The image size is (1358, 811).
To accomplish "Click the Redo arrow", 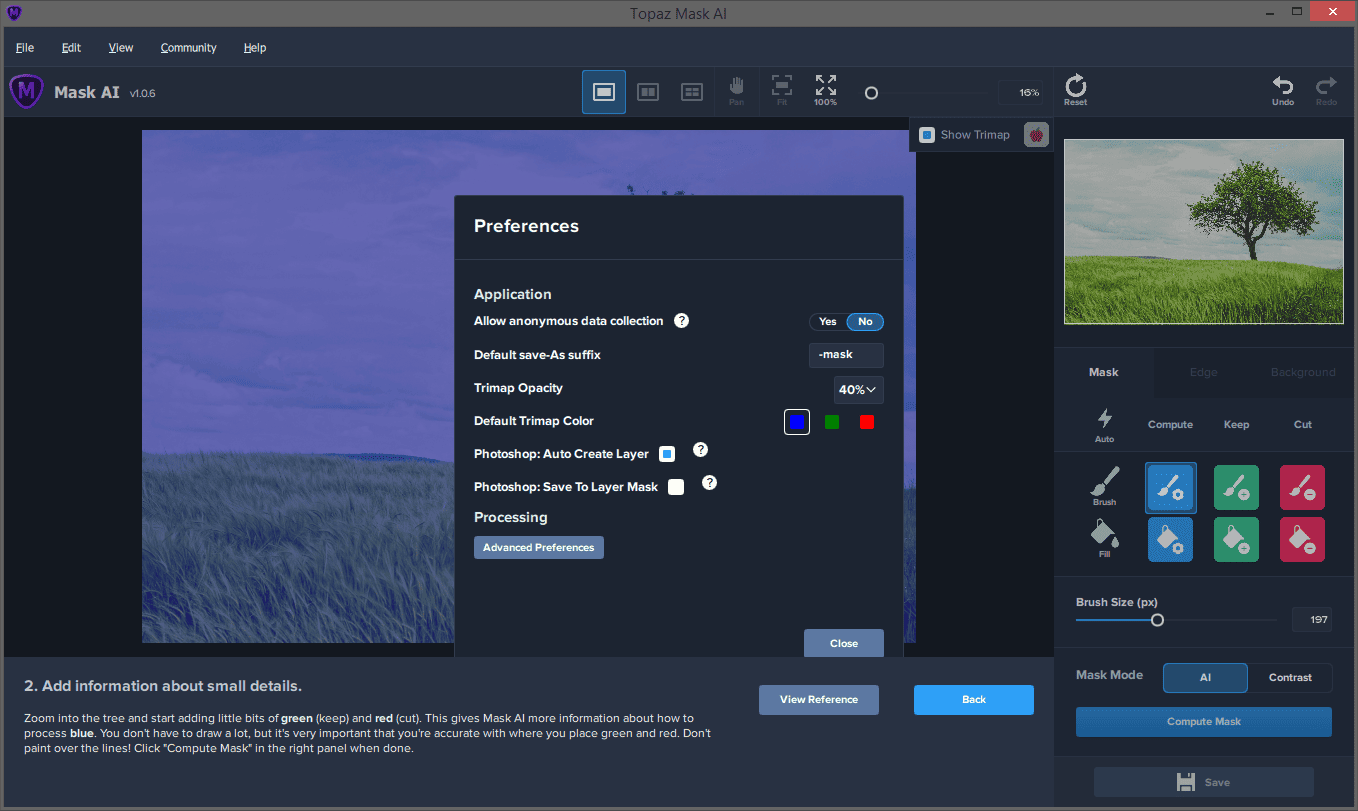I will [1326, 90].
